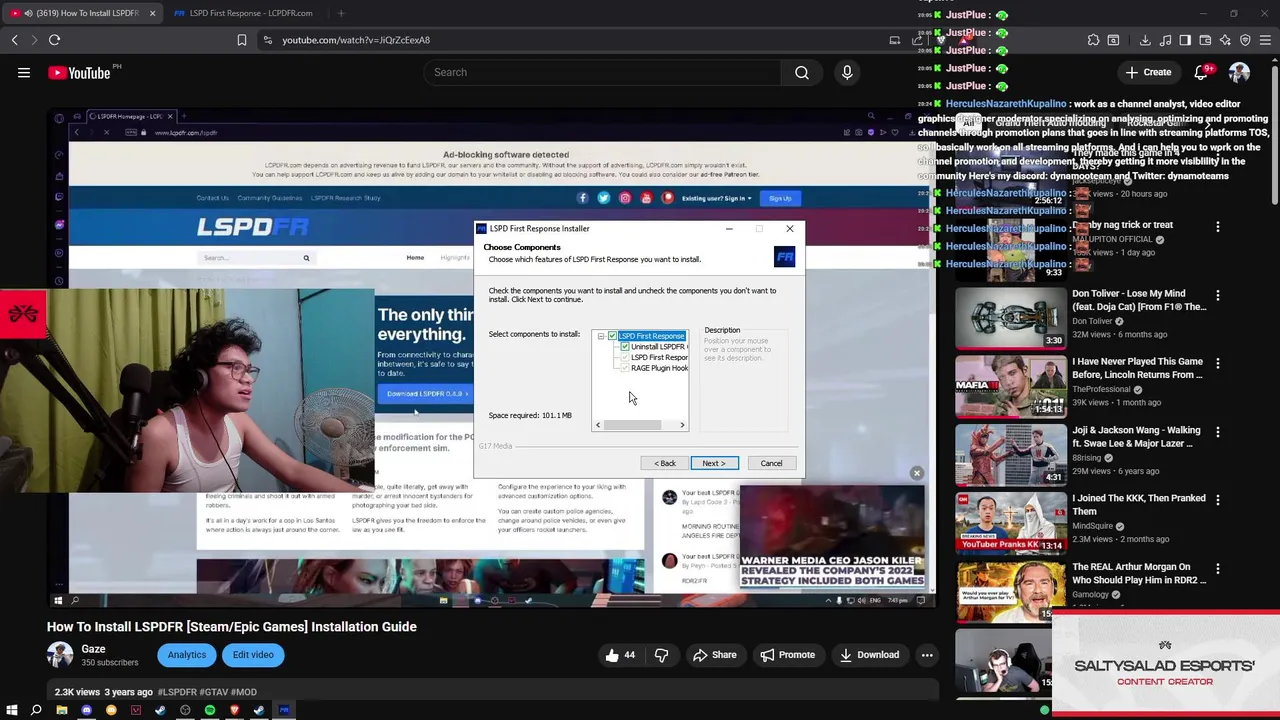Viewport: 1280px width, 720px height.
Task: Click the component list horizontal scrollbar thumb
Action: click(632, 425)
